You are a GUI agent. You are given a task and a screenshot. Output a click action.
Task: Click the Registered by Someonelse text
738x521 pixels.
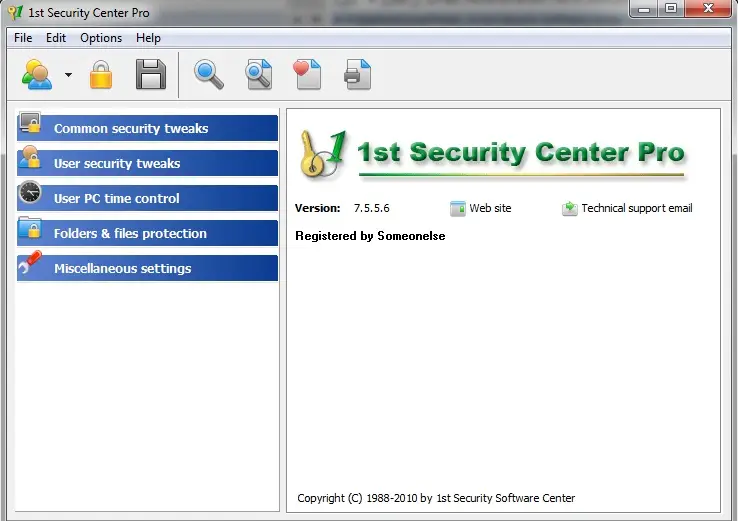(370, 236)
